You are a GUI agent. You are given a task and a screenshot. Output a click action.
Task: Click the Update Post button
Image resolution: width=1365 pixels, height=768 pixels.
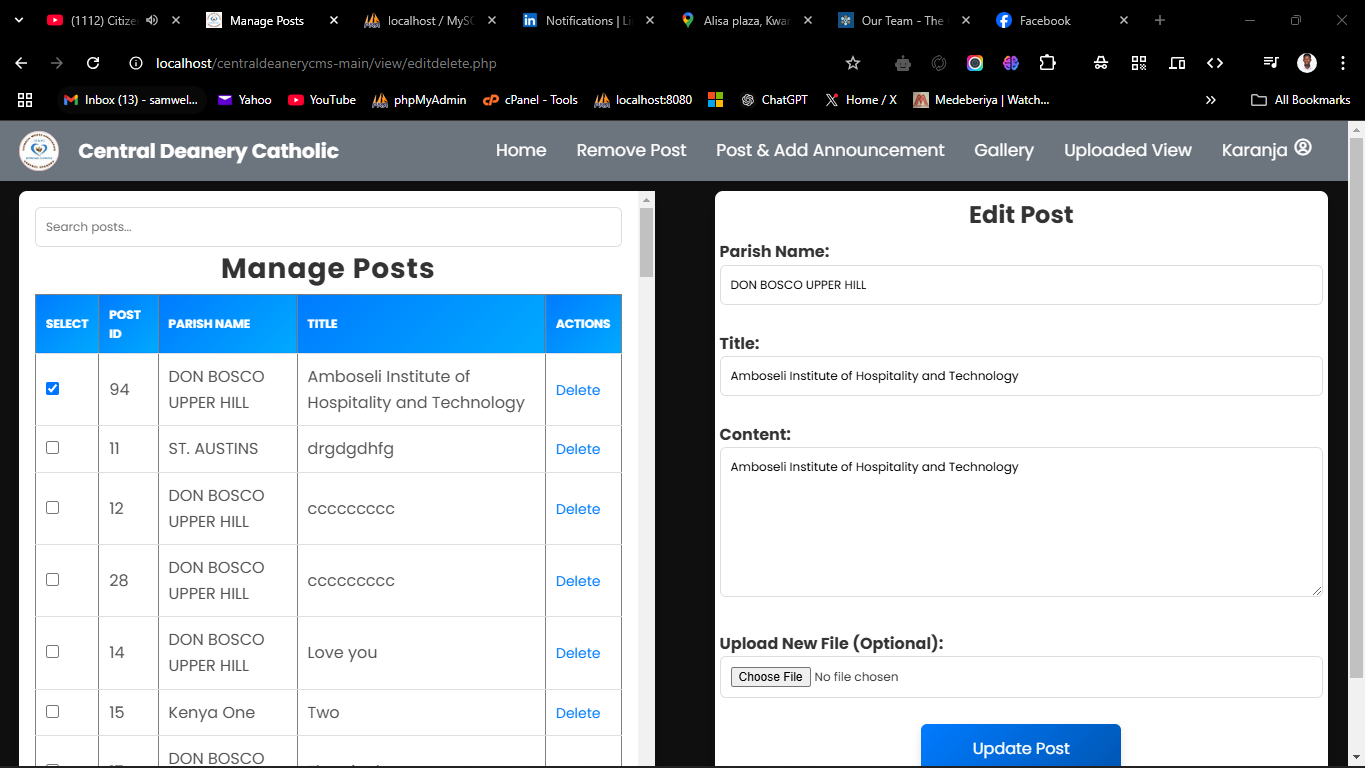[x=1021, y=746]
